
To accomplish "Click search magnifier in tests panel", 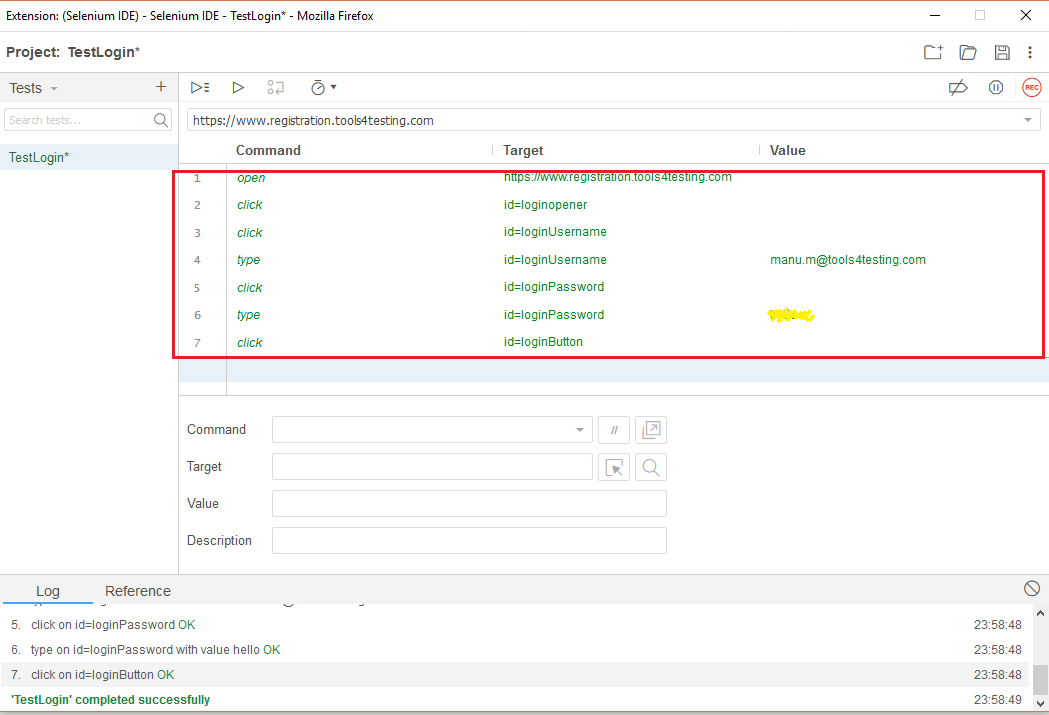I will [161, 120].
